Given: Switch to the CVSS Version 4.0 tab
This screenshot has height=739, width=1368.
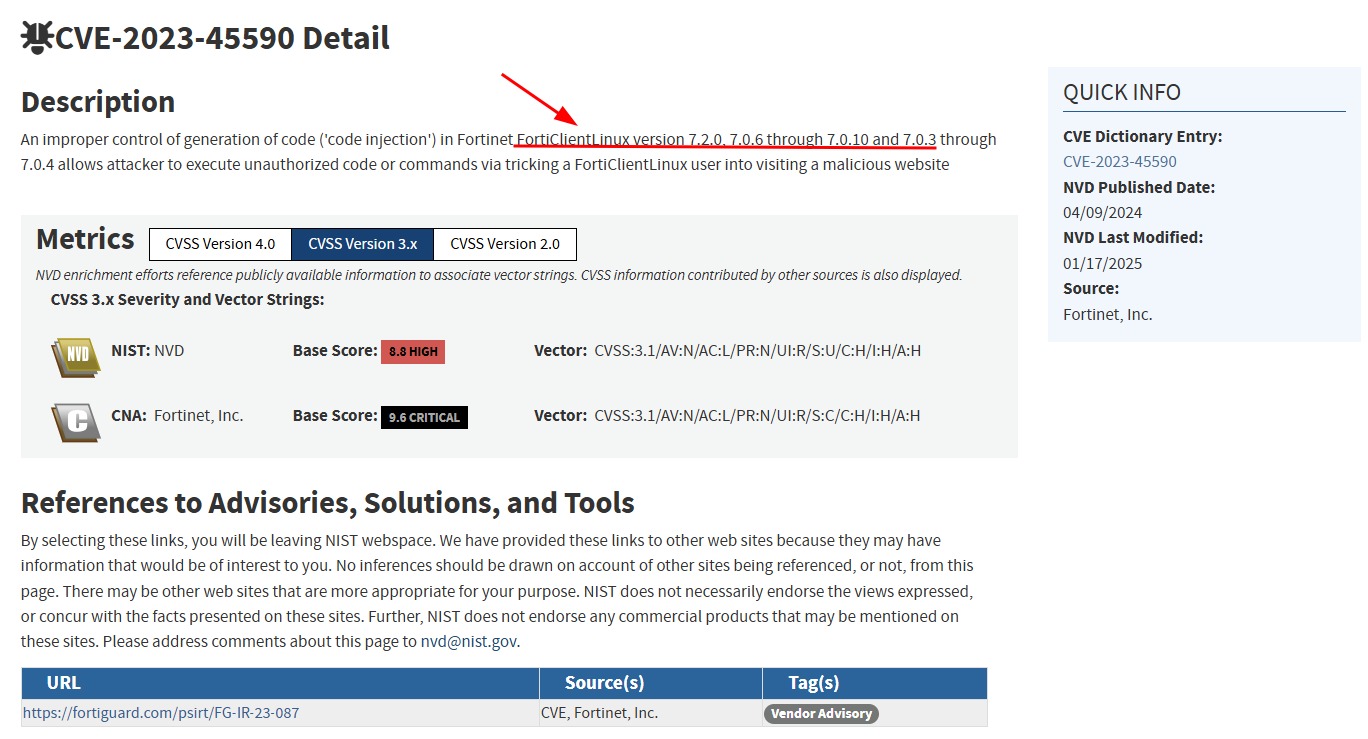Looking at the screenshot, I should pos(220,244).
